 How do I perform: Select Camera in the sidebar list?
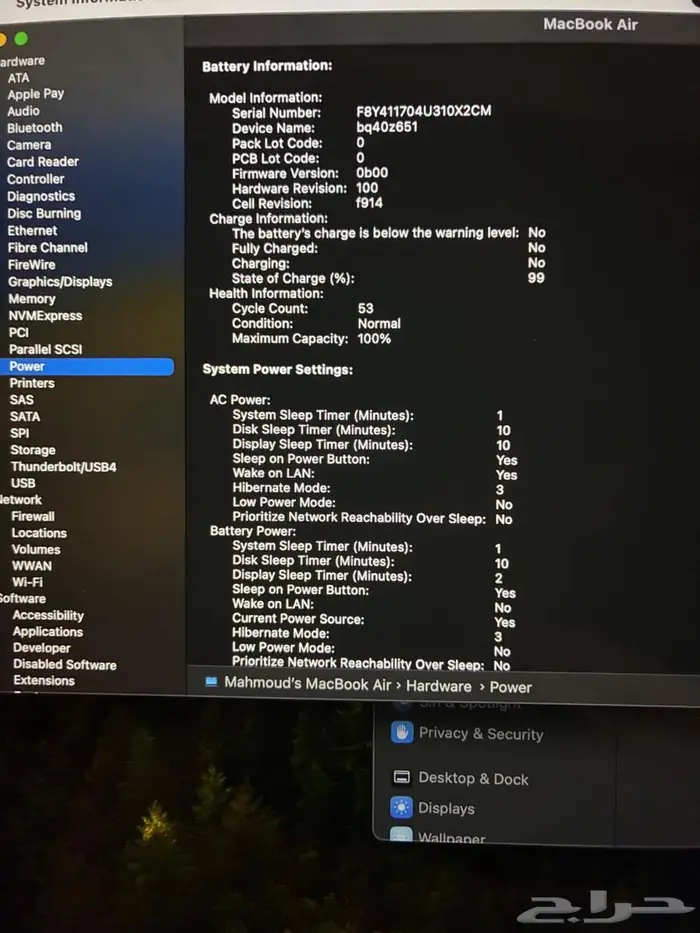coord(29,145)
